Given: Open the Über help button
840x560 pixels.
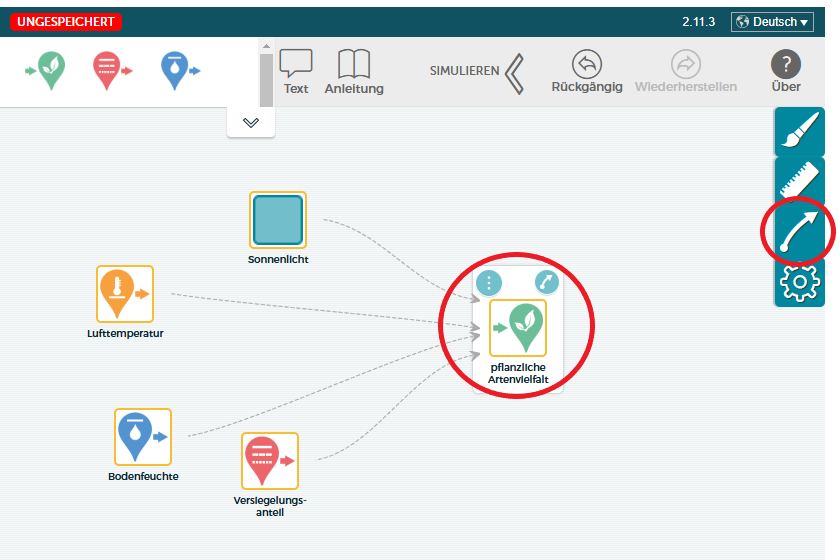Looking at the screenshot, I should [786, 71].
